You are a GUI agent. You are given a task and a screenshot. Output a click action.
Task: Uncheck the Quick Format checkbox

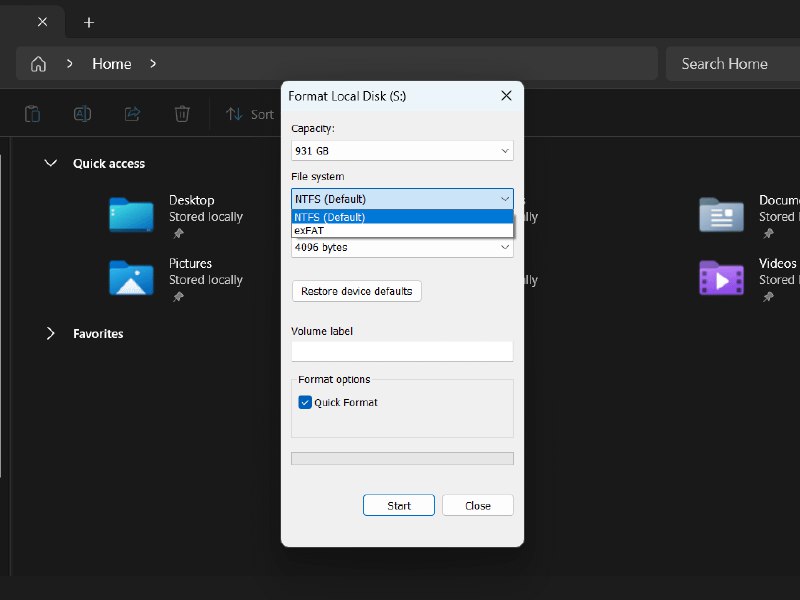[305, 403]
